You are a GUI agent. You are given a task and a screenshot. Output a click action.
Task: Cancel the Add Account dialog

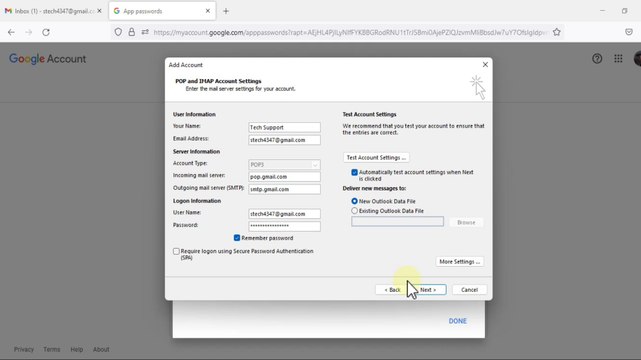pos(469,290)
